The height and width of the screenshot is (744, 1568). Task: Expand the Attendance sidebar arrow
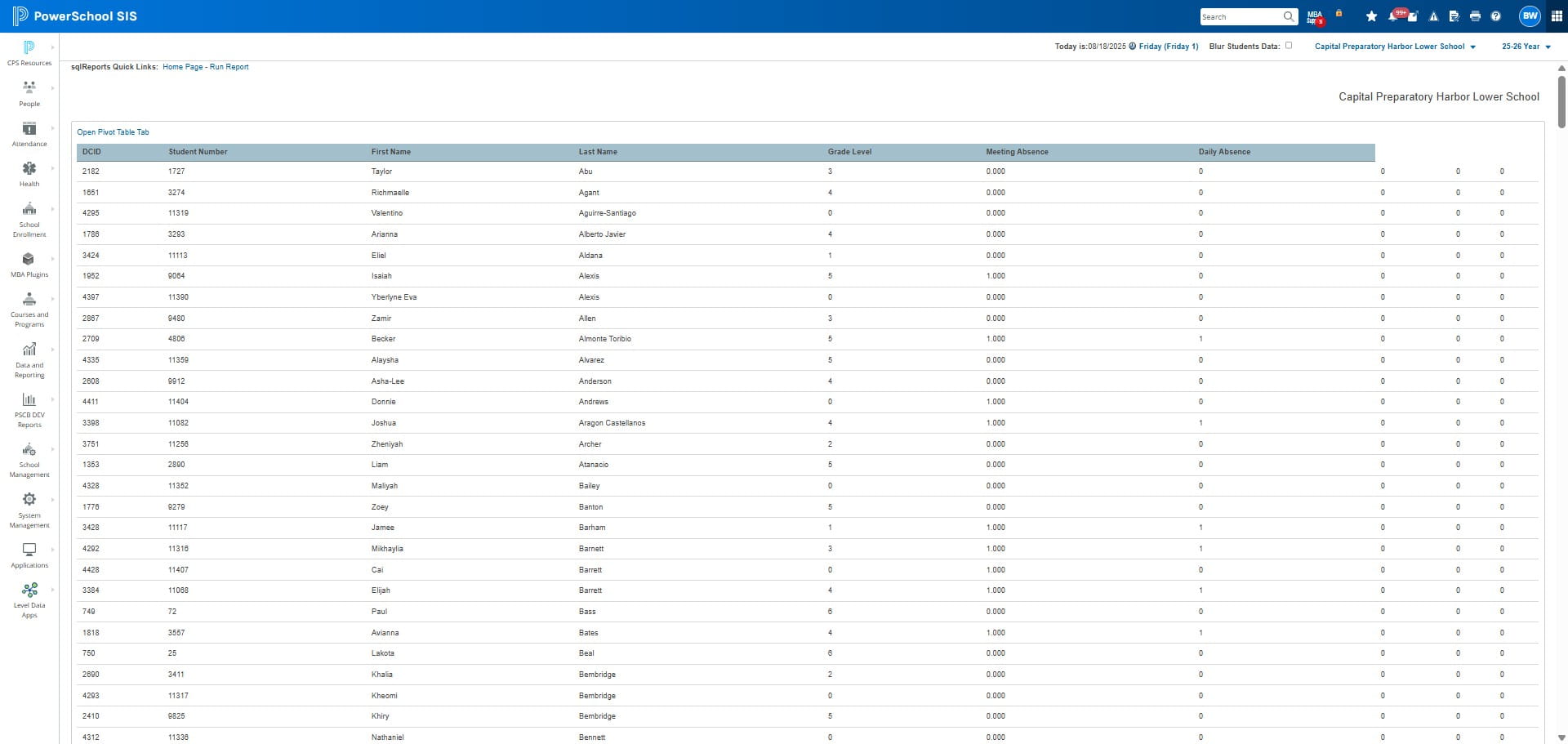point(53,128)
